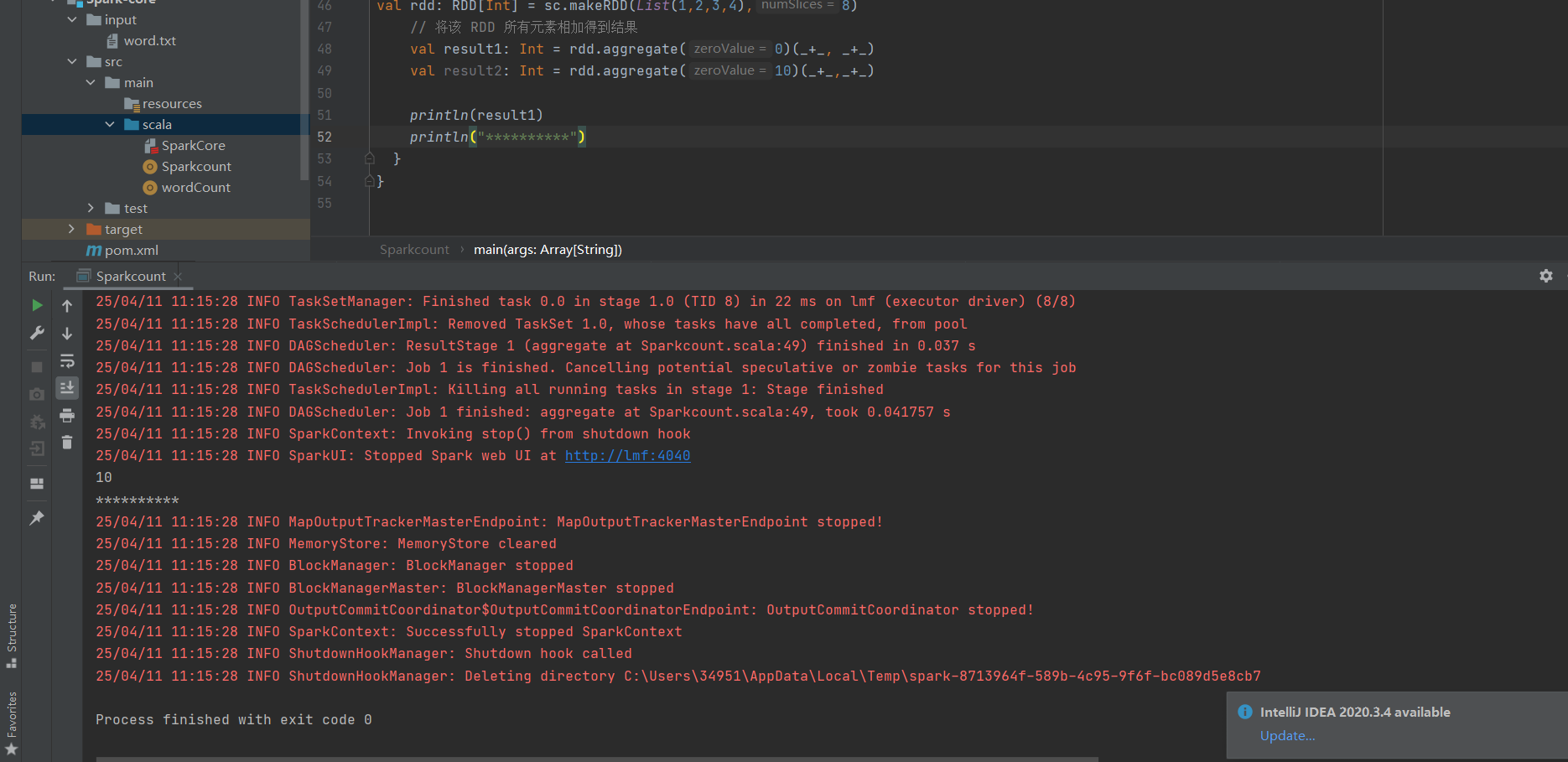This screenshot has width=1568, height=762.
Task: Click the project tree vertical scrollbar
Action: coord(304,88)
